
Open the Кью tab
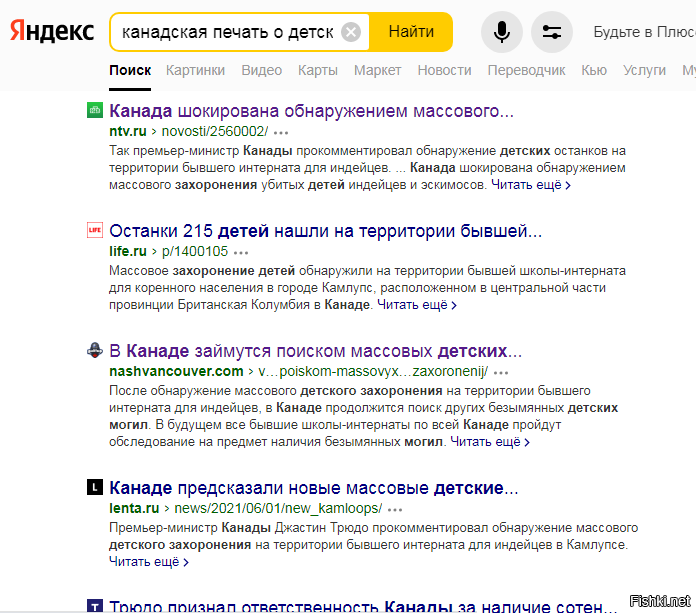click(594, 70)
